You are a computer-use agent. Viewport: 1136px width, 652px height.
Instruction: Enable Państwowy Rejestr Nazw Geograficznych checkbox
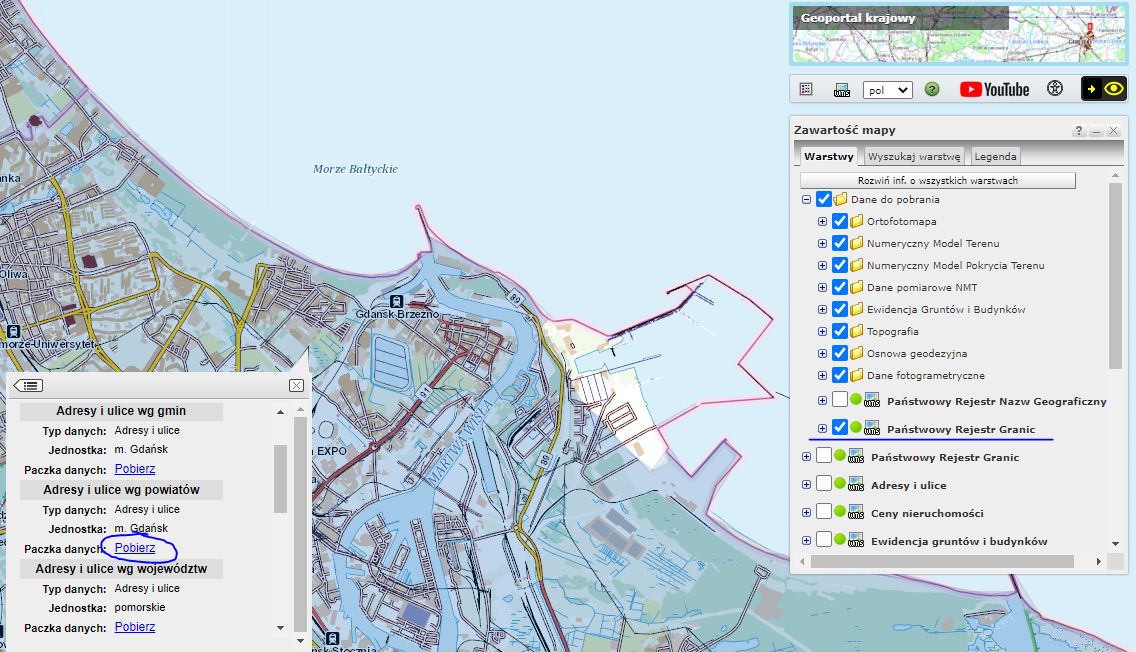tap(840, 400)
